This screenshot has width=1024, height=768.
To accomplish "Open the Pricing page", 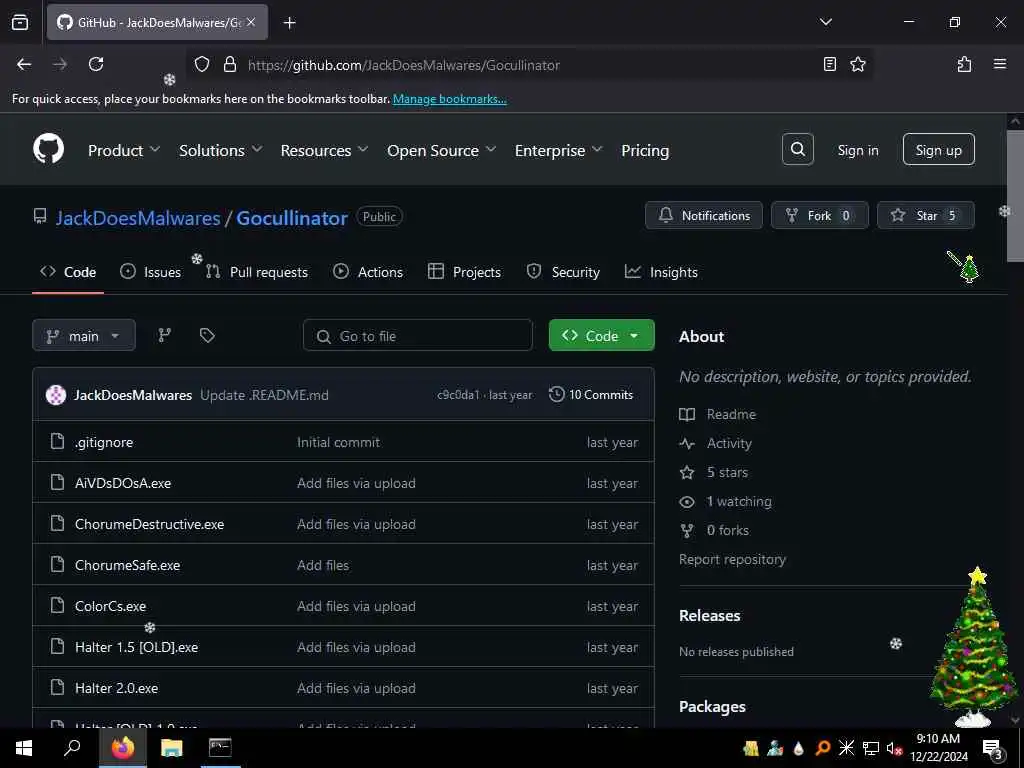I will 645,150.
